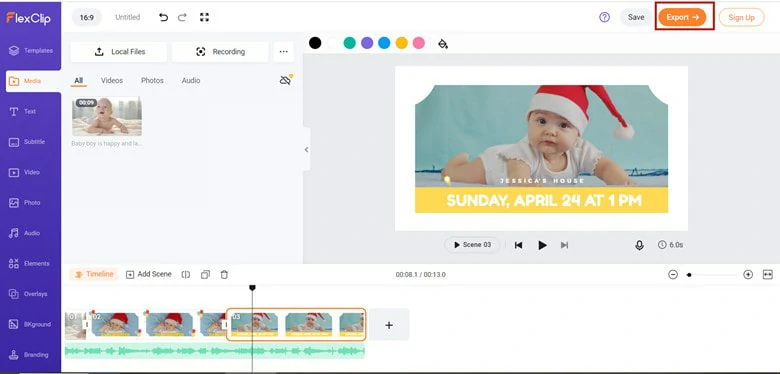Viewport: 780px width, 374px height.
Task: Play Scene 03 preview
Action: point(472,245)
